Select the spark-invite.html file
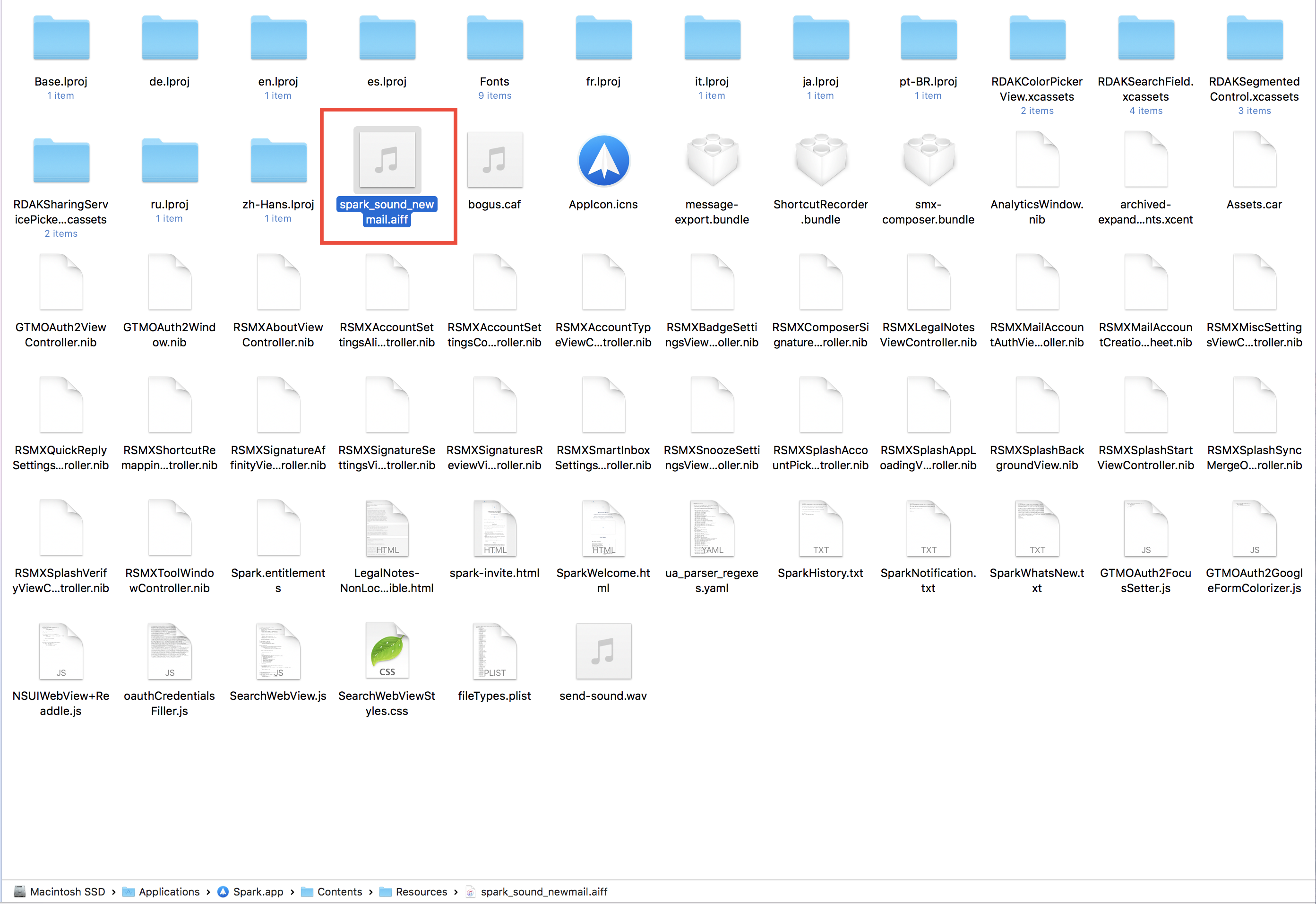Image resolution: width=1316 pixels, height=904 pixels. pos(494,528)
